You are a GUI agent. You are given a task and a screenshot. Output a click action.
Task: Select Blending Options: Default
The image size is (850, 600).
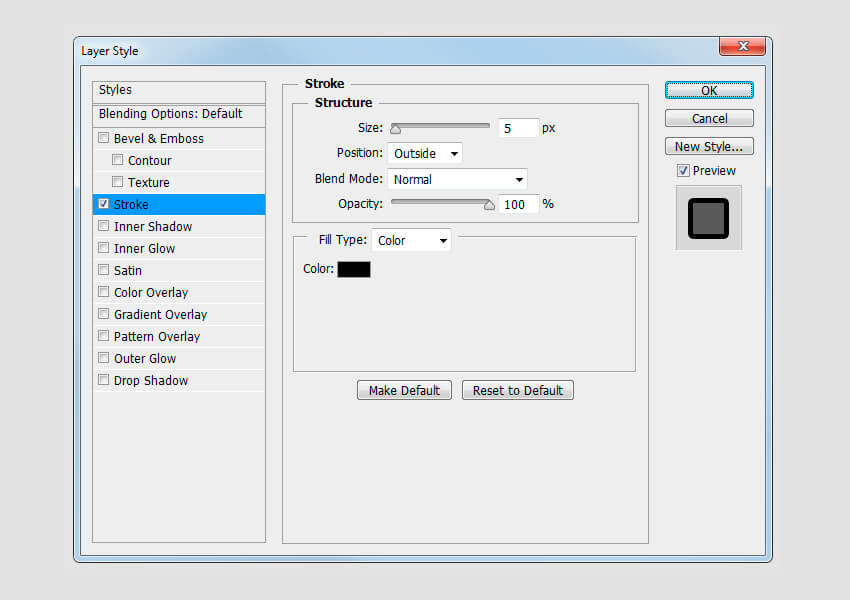pyautogui.click(x=179, y=114)
